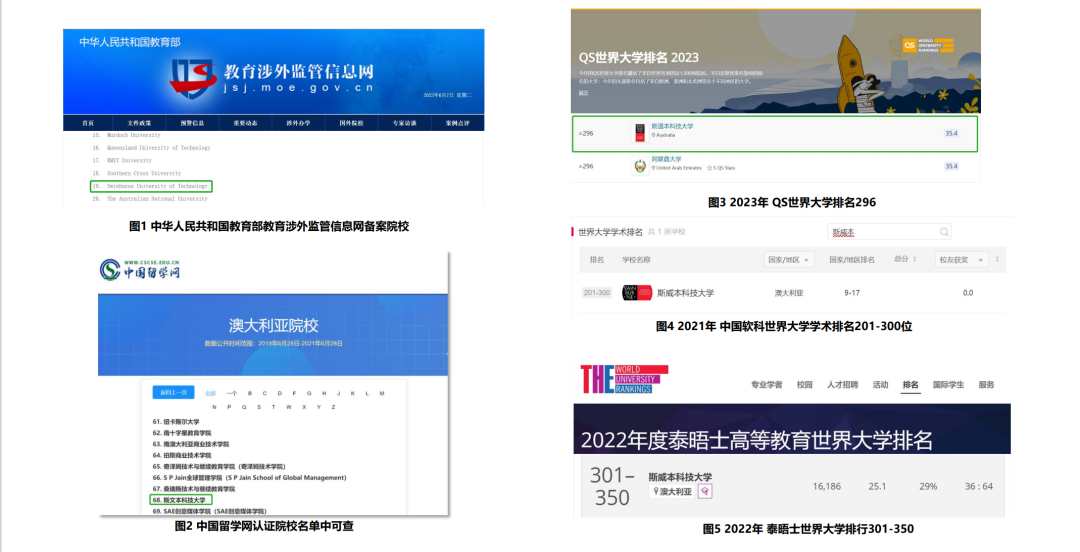Open 斯温本科技大学 link in QS list
Screen dimensions: 1080x552
672,127
